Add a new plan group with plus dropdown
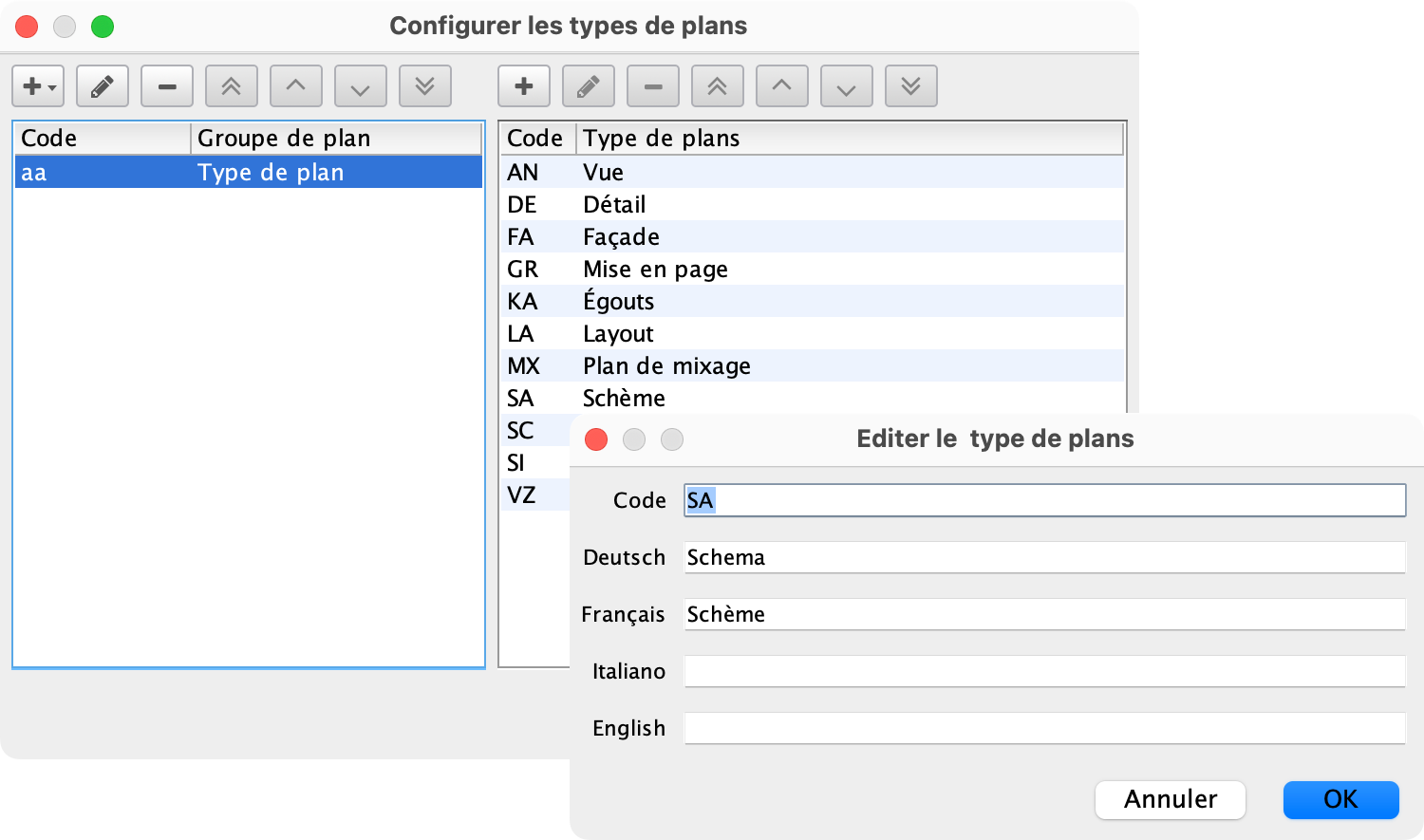 38,86
